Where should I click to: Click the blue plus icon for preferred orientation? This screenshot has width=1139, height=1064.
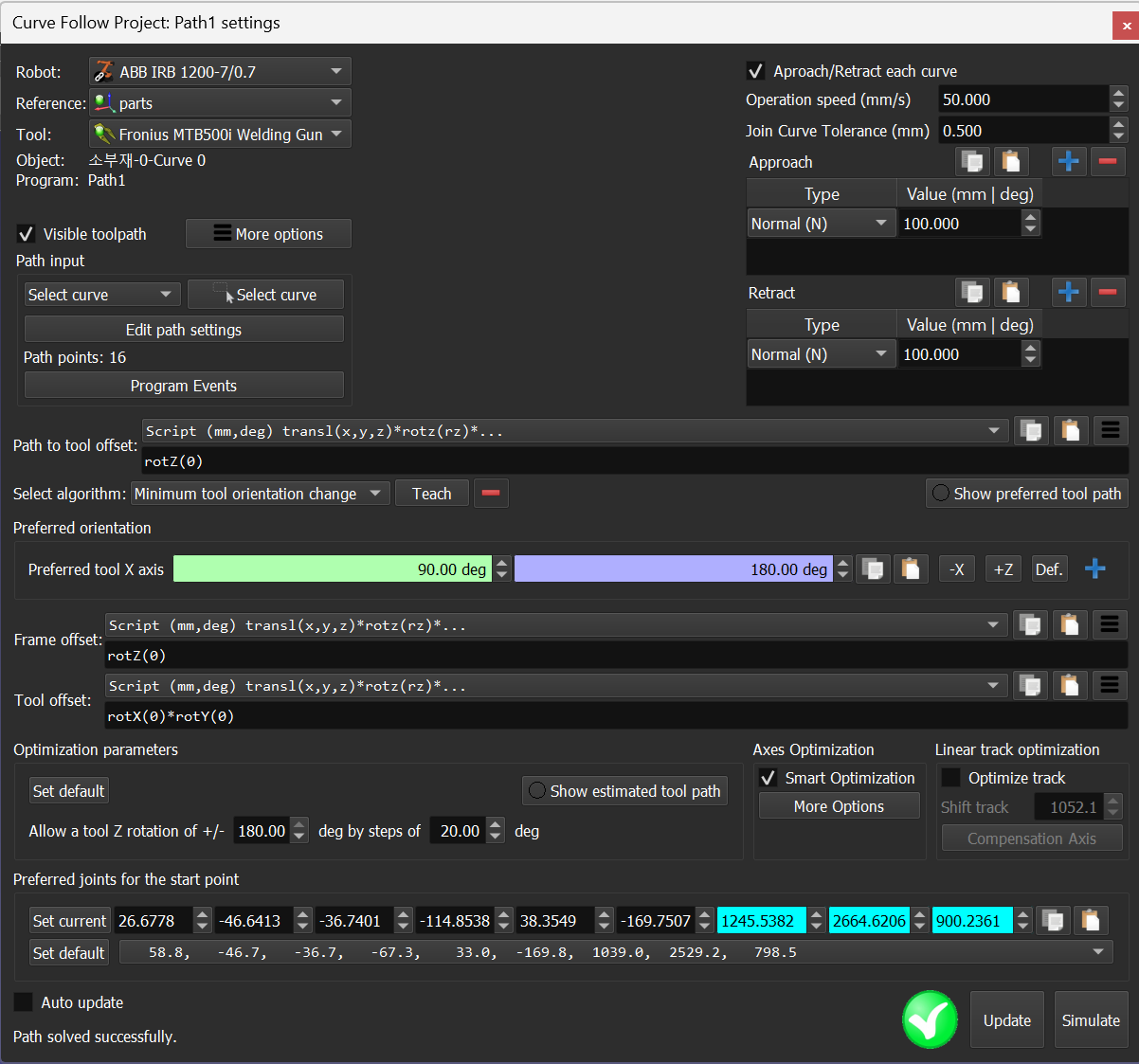click(x=1094, y=569)
